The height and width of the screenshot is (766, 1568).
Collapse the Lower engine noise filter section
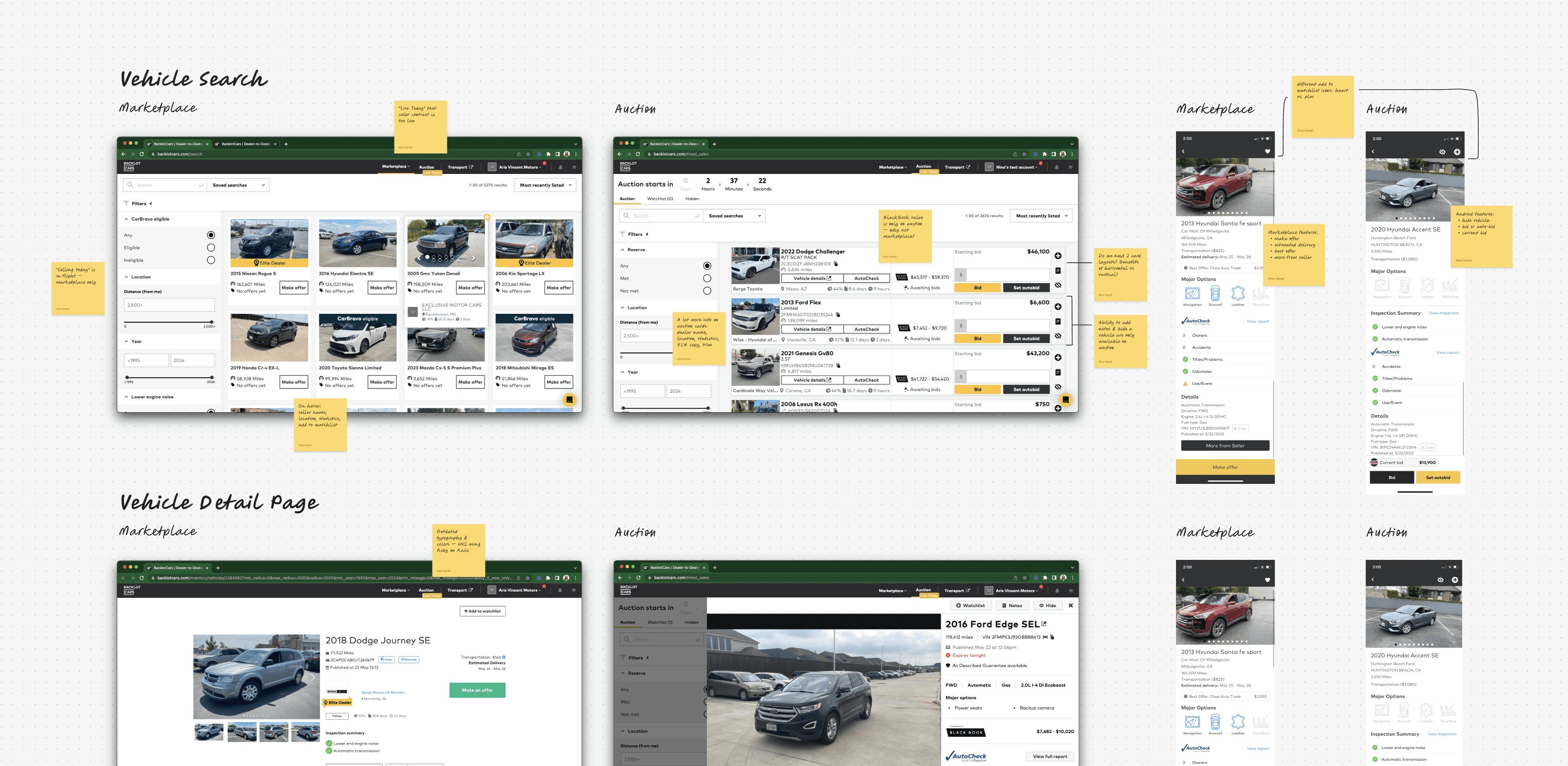[127, 397]
